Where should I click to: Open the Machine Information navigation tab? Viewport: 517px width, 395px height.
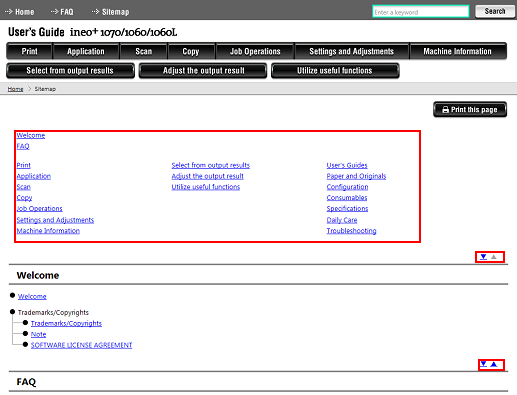(457, 51)
